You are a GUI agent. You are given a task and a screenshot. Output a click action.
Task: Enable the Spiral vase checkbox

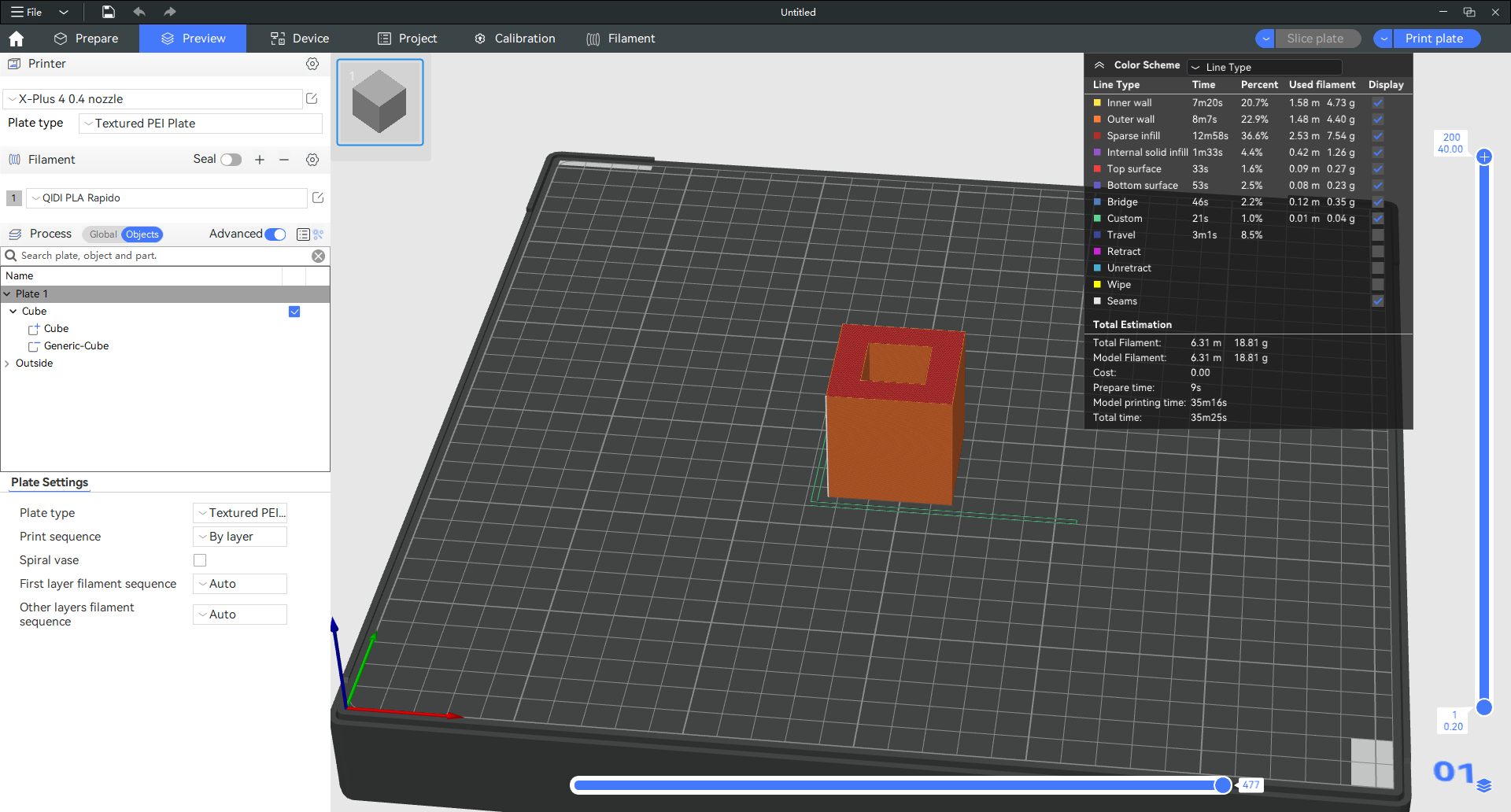tap(200, 560)
